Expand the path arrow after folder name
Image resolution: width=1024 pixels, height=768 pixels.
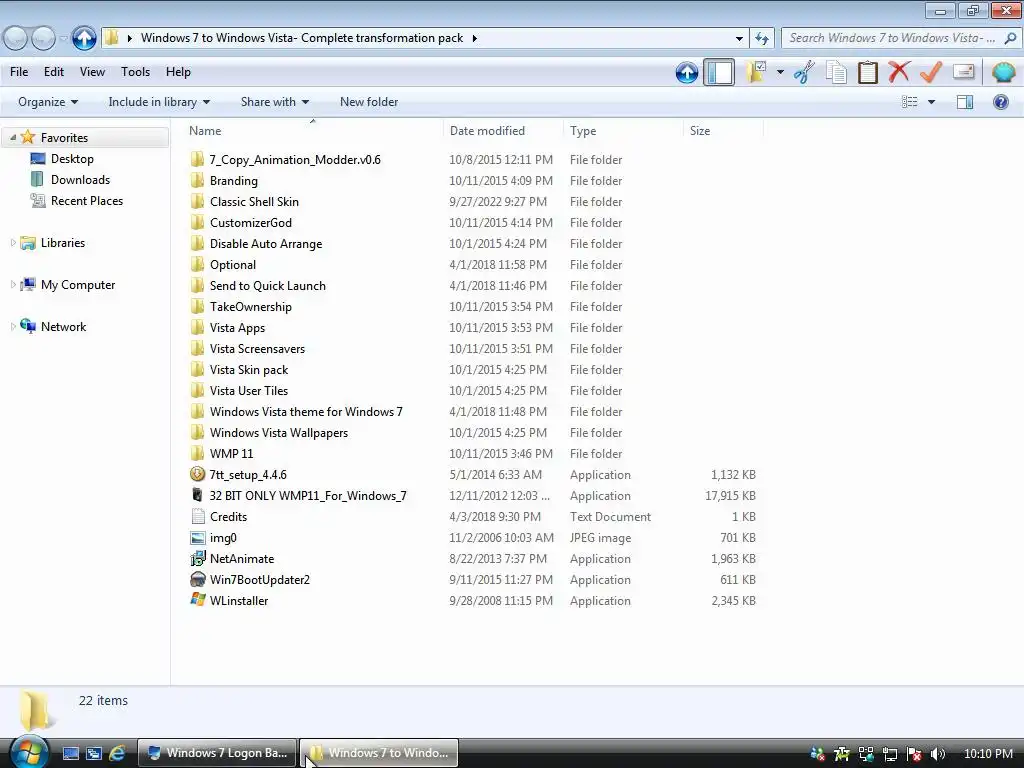[475, 39]
